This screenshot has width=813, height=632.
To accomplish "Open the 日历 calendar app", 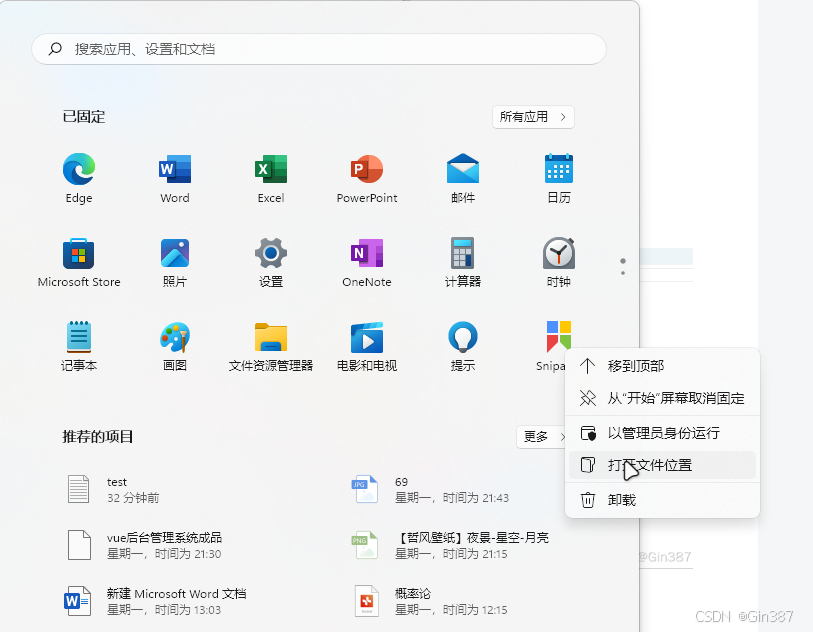I will coord(558,178).
